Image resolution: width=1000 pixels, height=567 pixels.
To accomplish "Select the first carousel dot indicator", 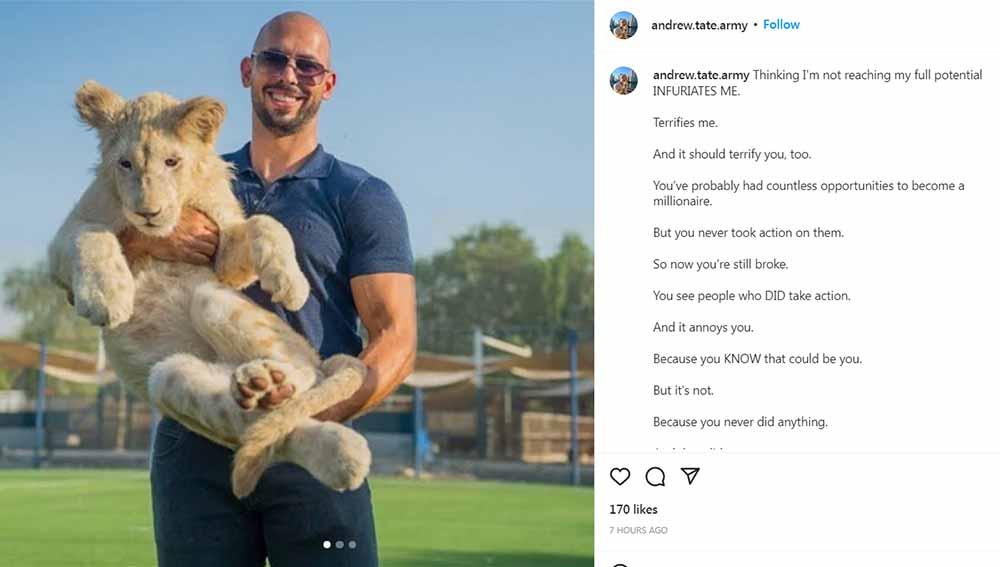I will (x=327, y=545).
